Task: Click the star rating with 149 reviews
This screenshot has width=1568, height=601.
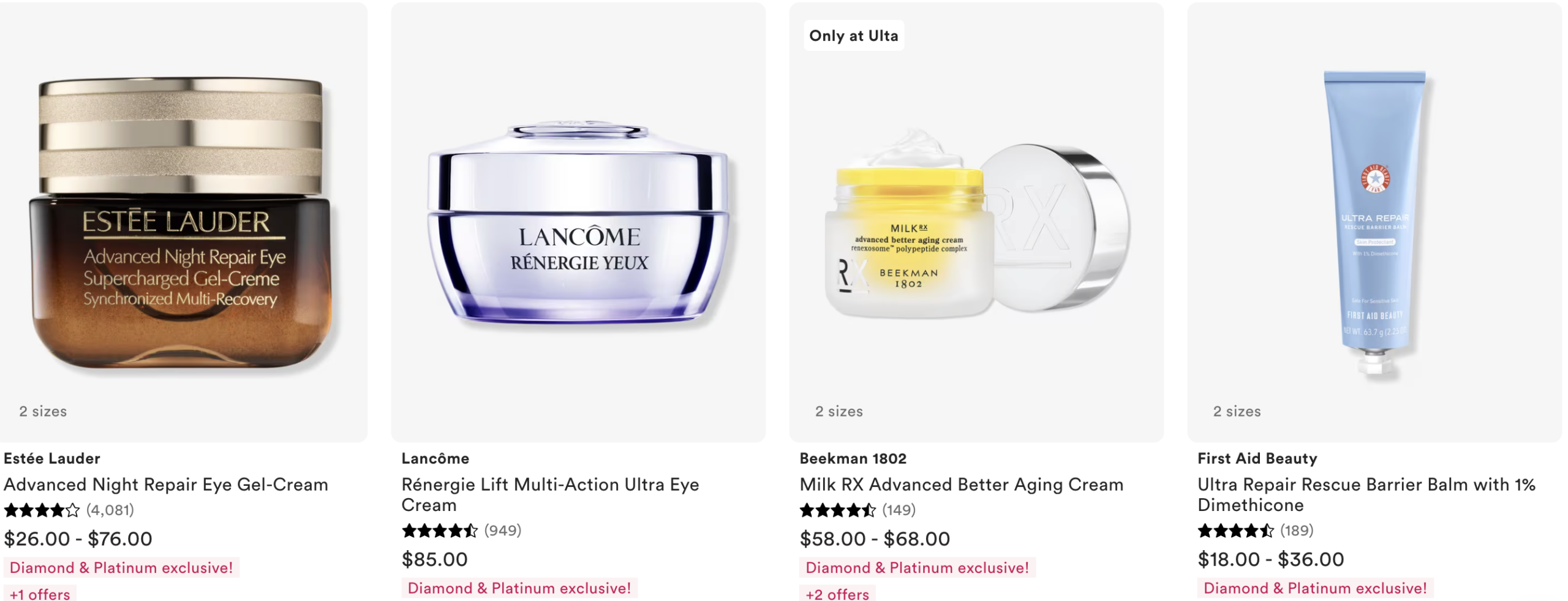Action: tap(858, 510)
